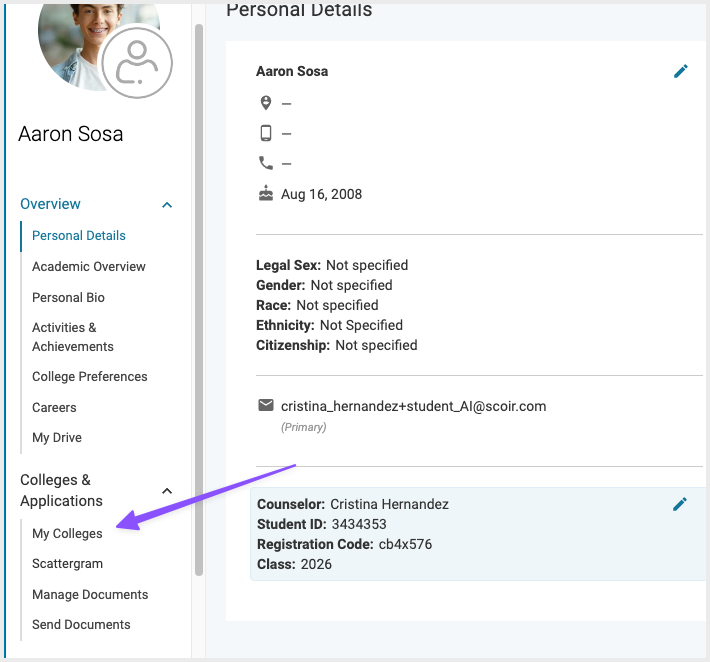
Task: Click Student ID value 3434353
Action: [x=359, y=524]
